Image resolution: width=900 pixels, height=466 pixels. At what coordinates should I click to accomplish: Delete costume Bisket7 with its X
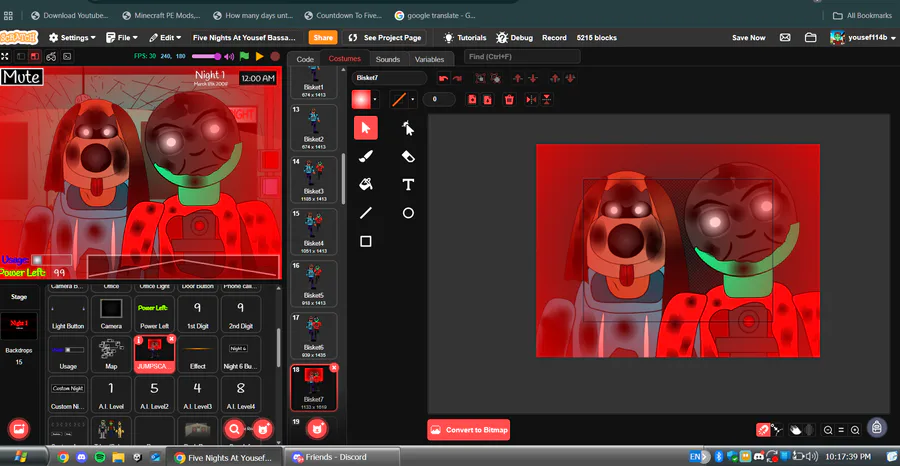coord(334,367)
